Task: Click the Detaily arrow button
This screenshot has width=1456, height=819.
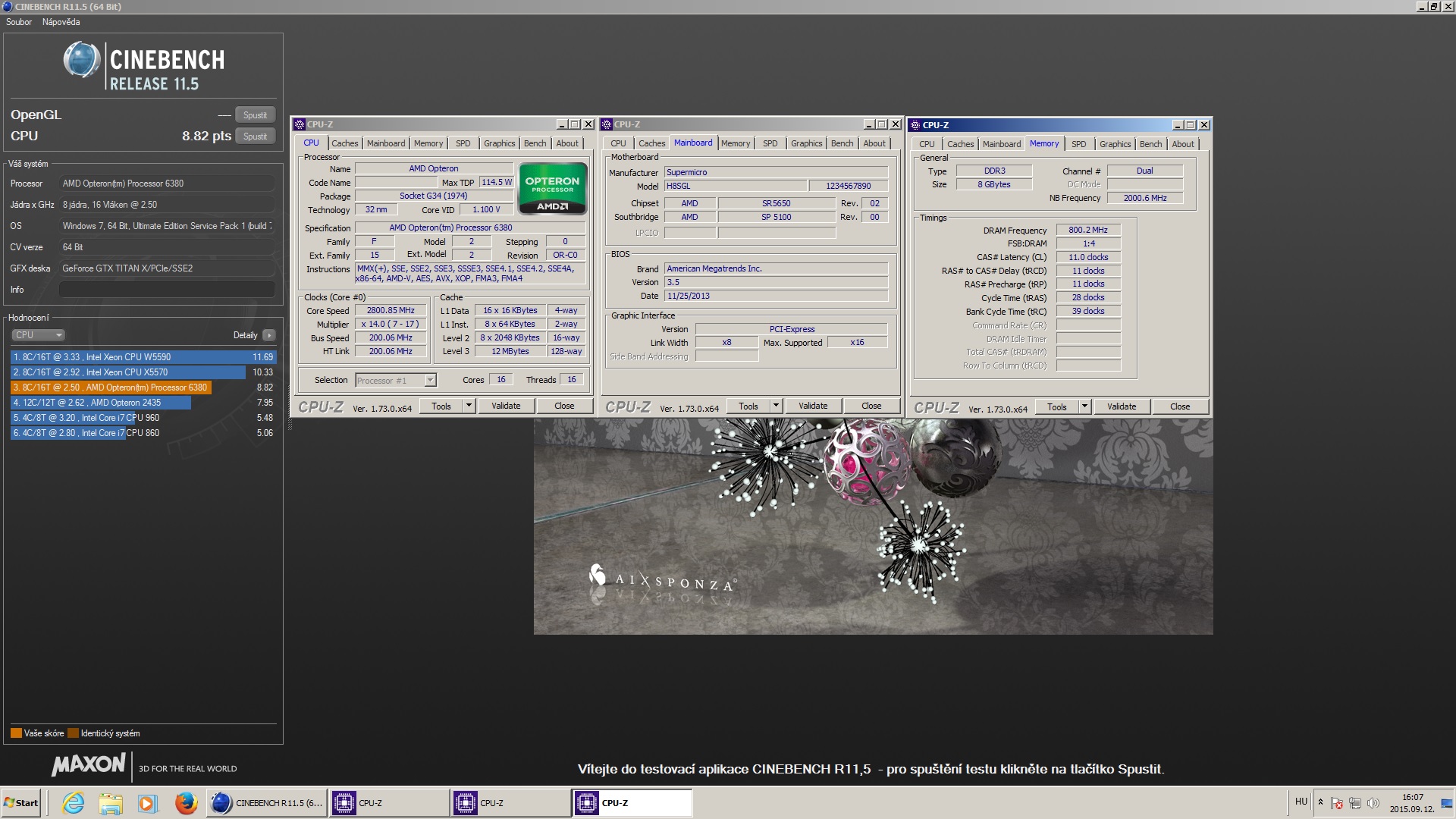Action: click(x=268, y=335)
